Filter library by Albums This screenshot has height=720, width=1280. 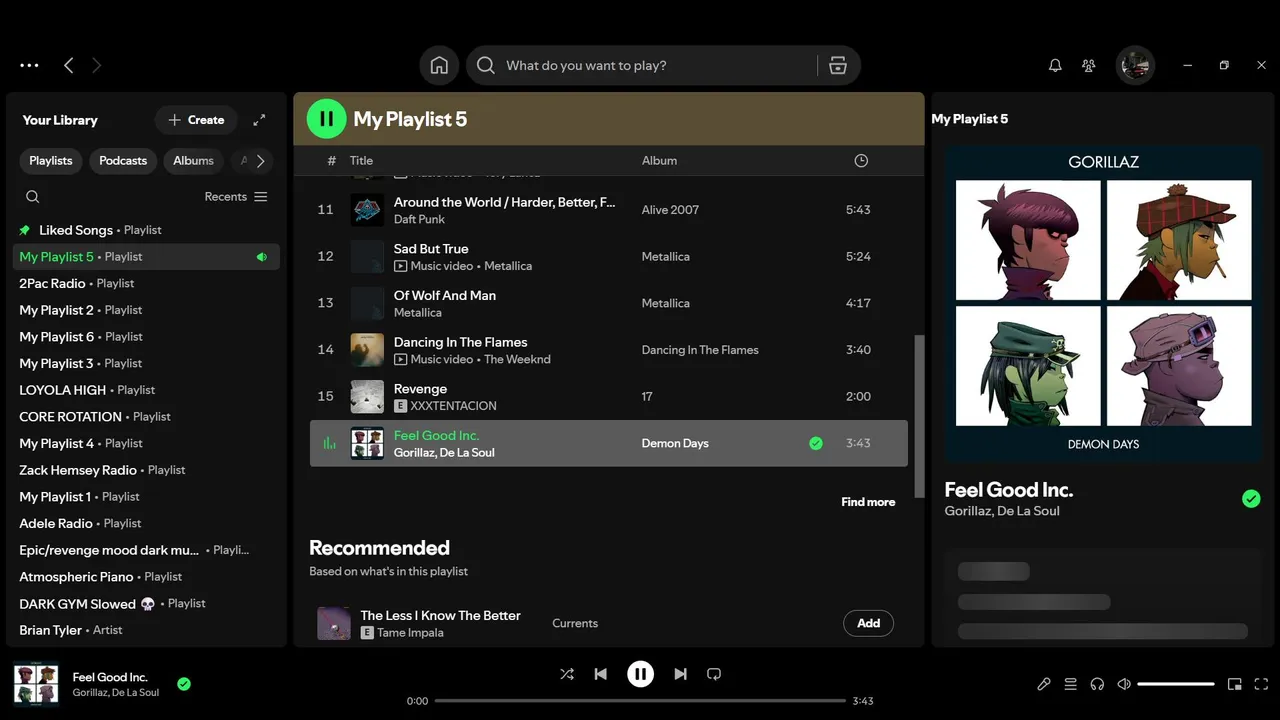coord(193,161)
